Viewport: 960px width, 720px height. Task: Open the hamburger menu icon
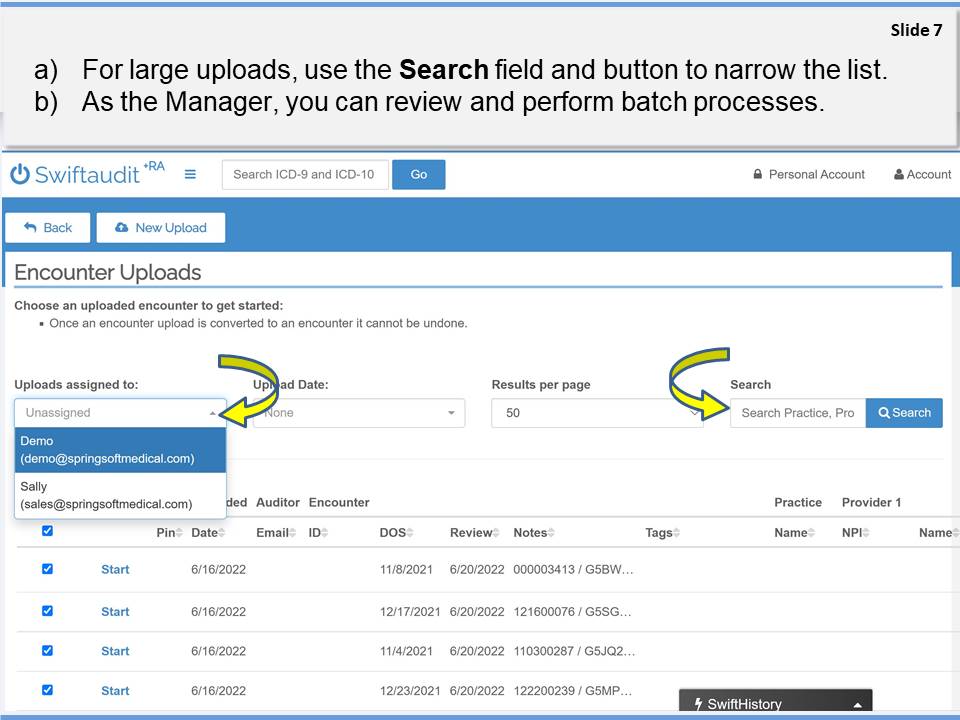tap(190, 174)
